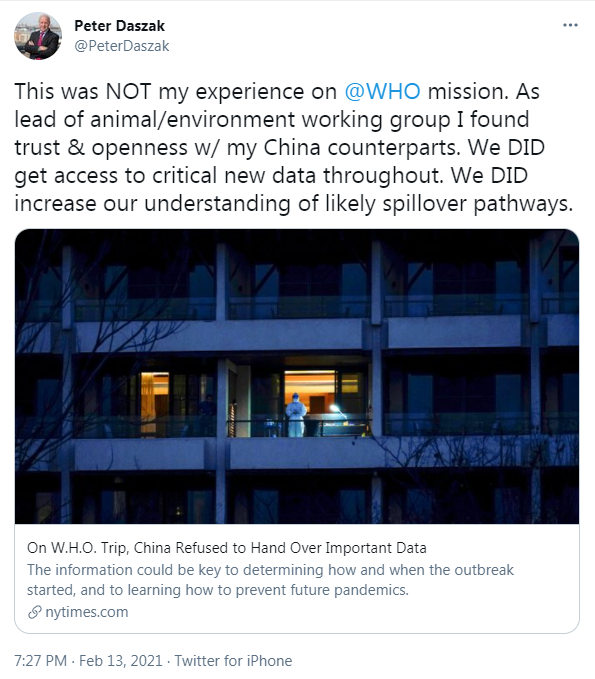Visit the nytimes.com source link

pos(87,612)
